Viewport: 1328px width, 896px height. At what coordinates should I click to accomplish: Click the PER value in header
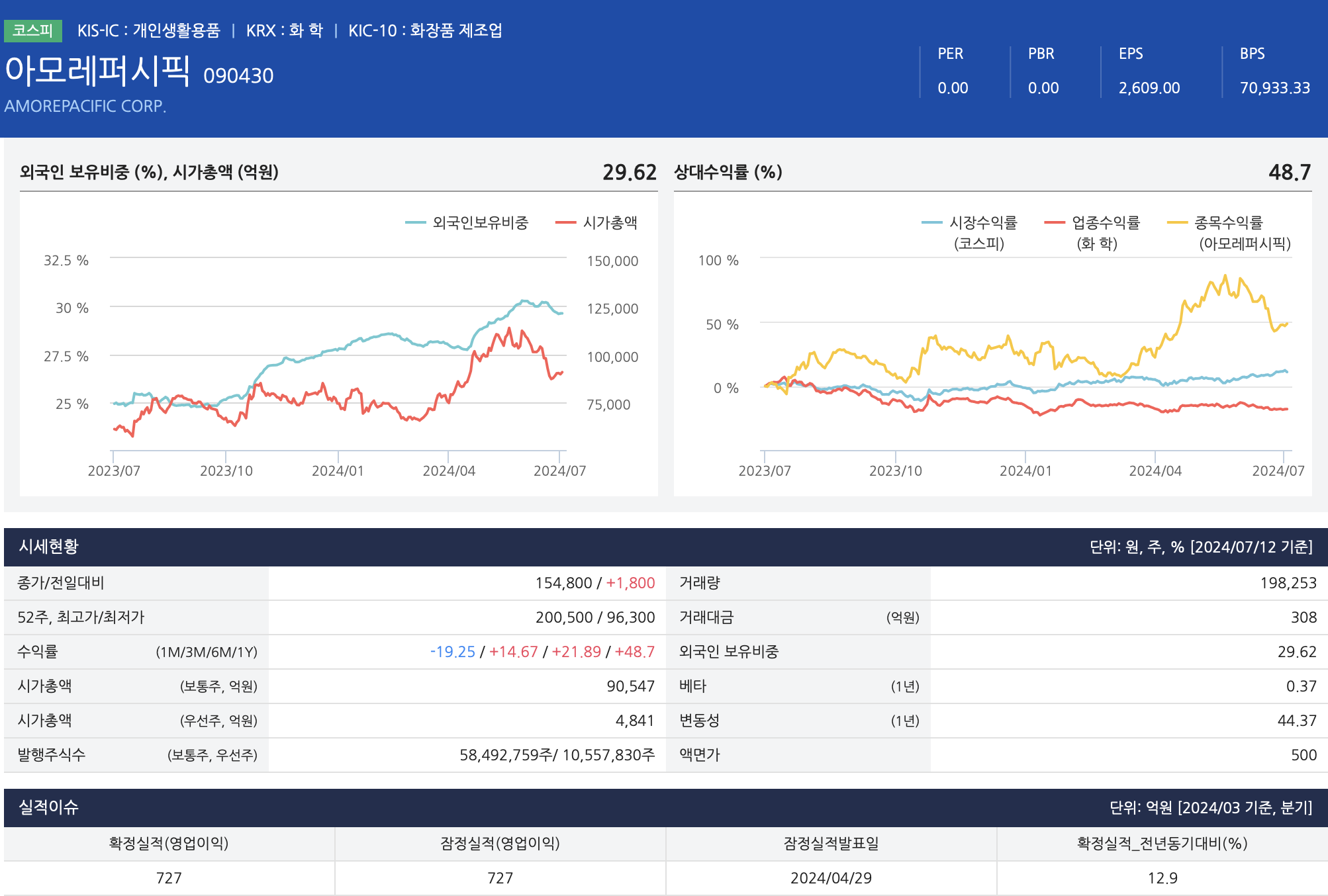[953, 88]
